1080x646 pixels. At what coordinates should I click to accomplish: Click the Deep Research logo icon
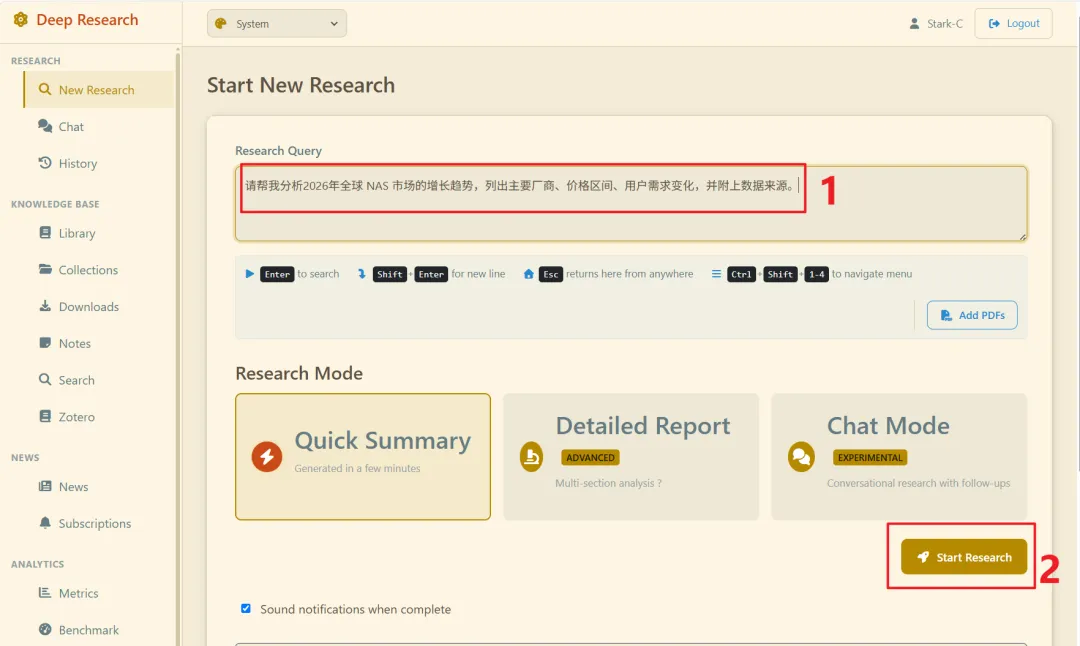(x=21, y=20)
